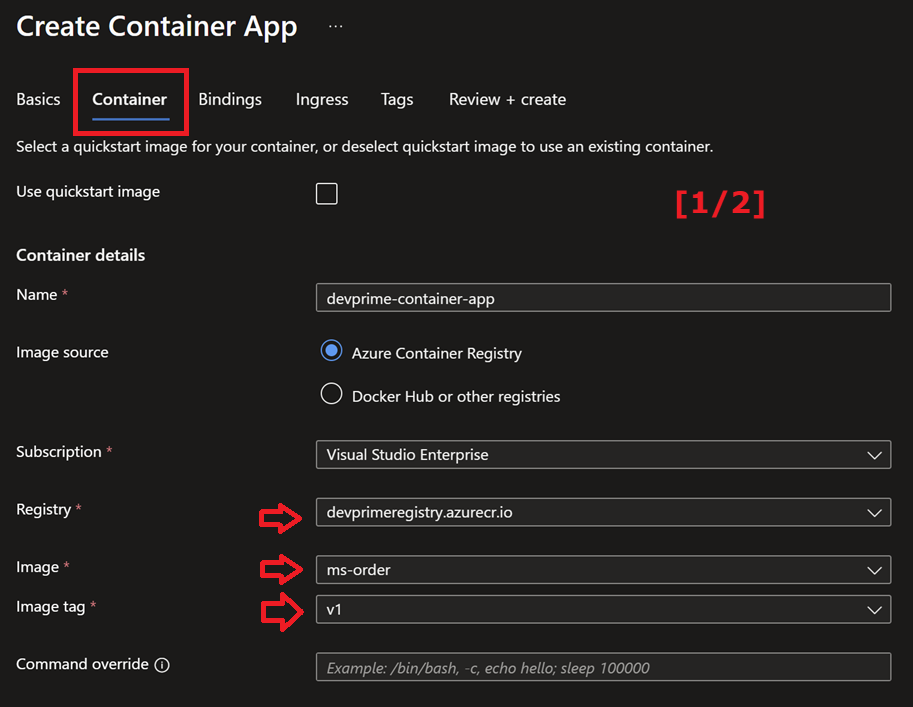913x707 pixels.
Task: Click the Image dropdown chevron
Action: 873,568
